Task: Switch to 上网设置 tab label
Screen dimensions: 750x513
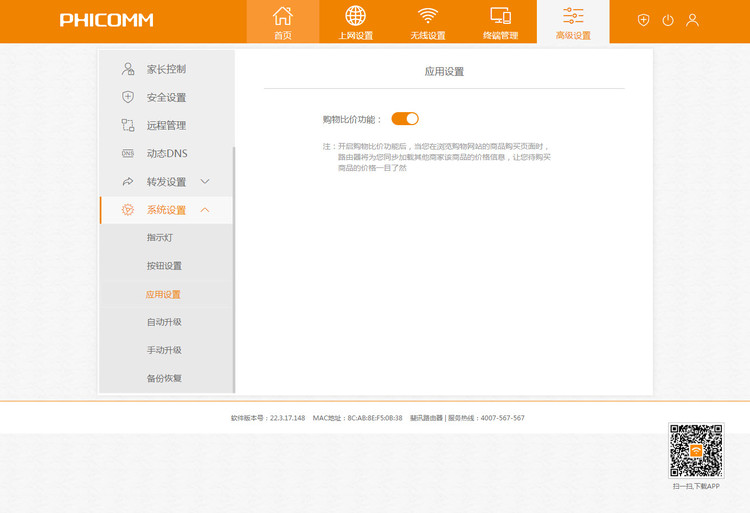Action: 355,35
